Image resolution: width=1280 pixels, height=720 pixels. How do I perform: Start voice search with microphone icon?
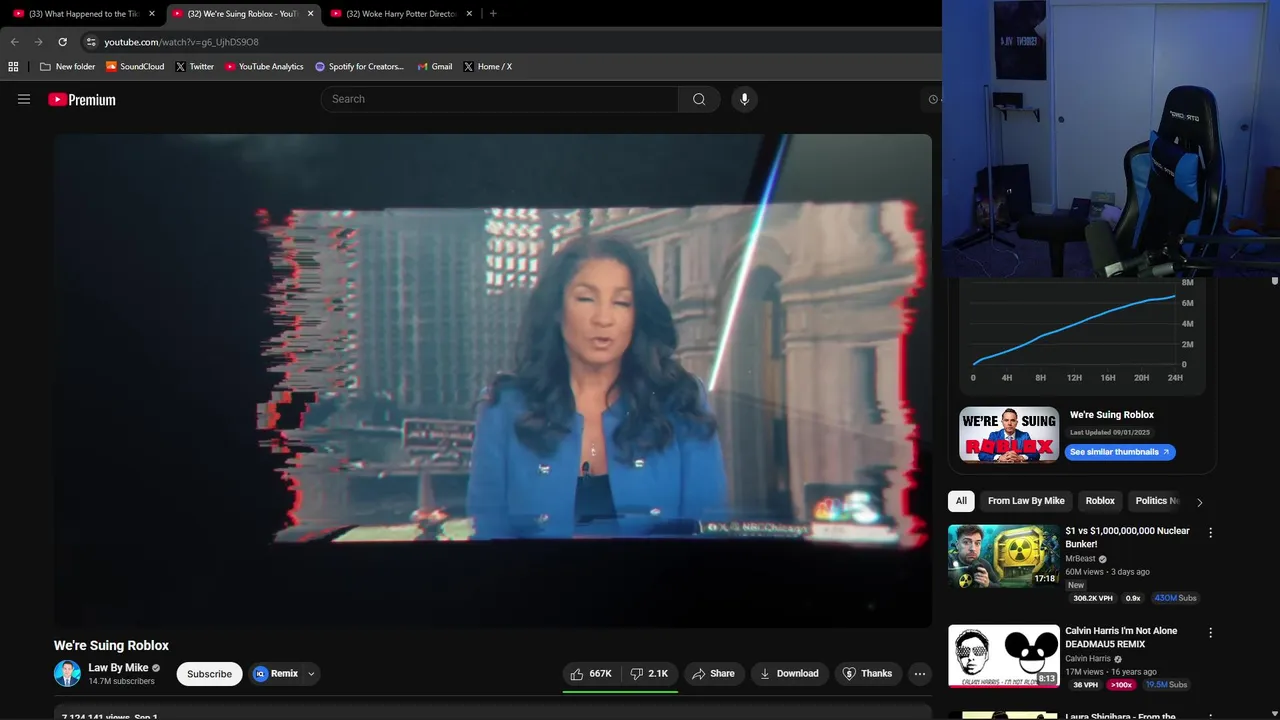click(x=744, y=99)
